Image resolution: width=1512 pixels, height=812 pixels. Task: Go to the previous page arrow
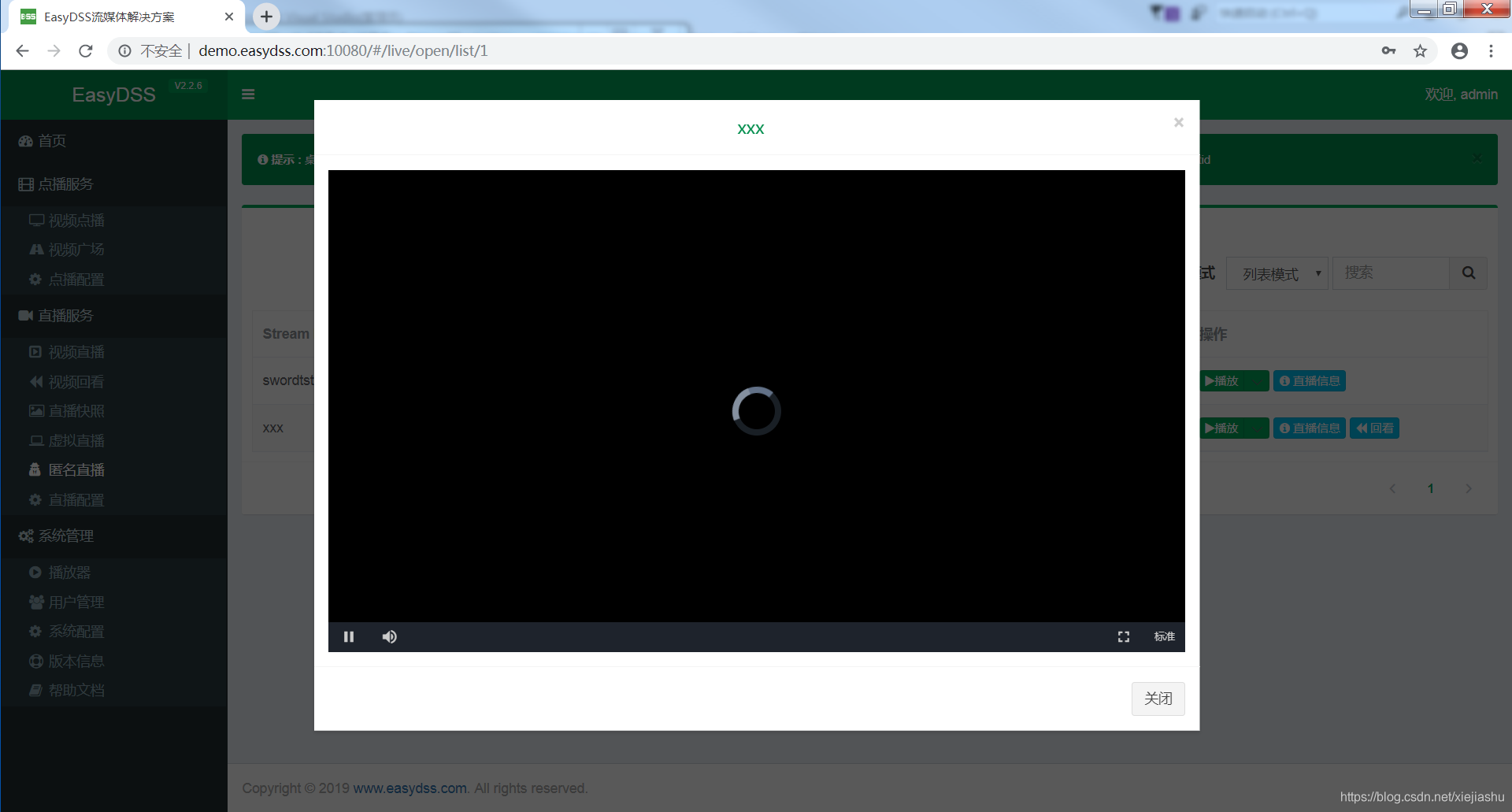(x=1392, y=489)
